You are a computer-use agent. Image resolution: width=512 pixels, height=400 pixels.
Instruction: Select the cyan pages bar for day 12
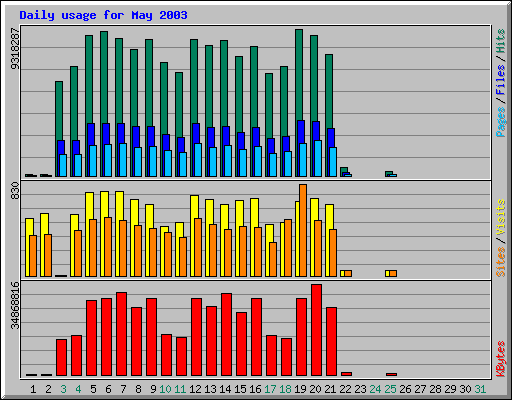pos(198,160)
